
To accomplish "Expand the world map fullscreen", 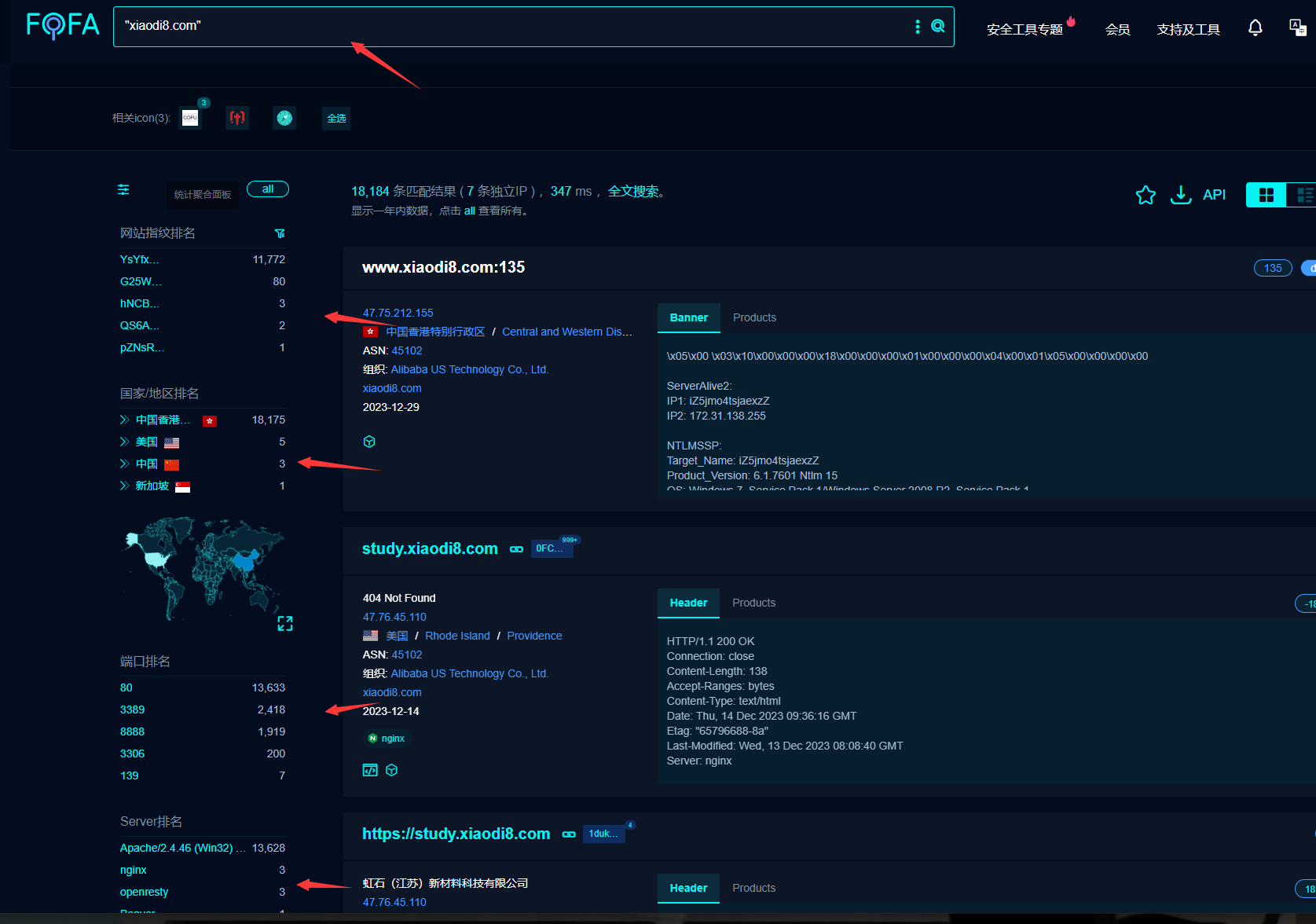I will (285, 623).
